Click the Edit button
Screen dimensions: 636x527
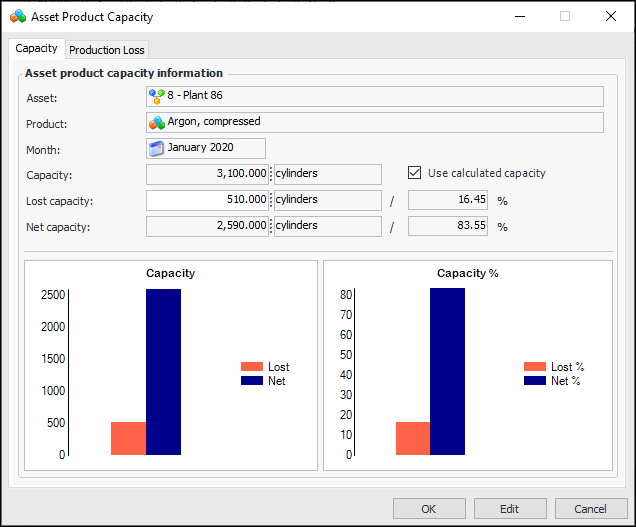[x=510, y=509]
